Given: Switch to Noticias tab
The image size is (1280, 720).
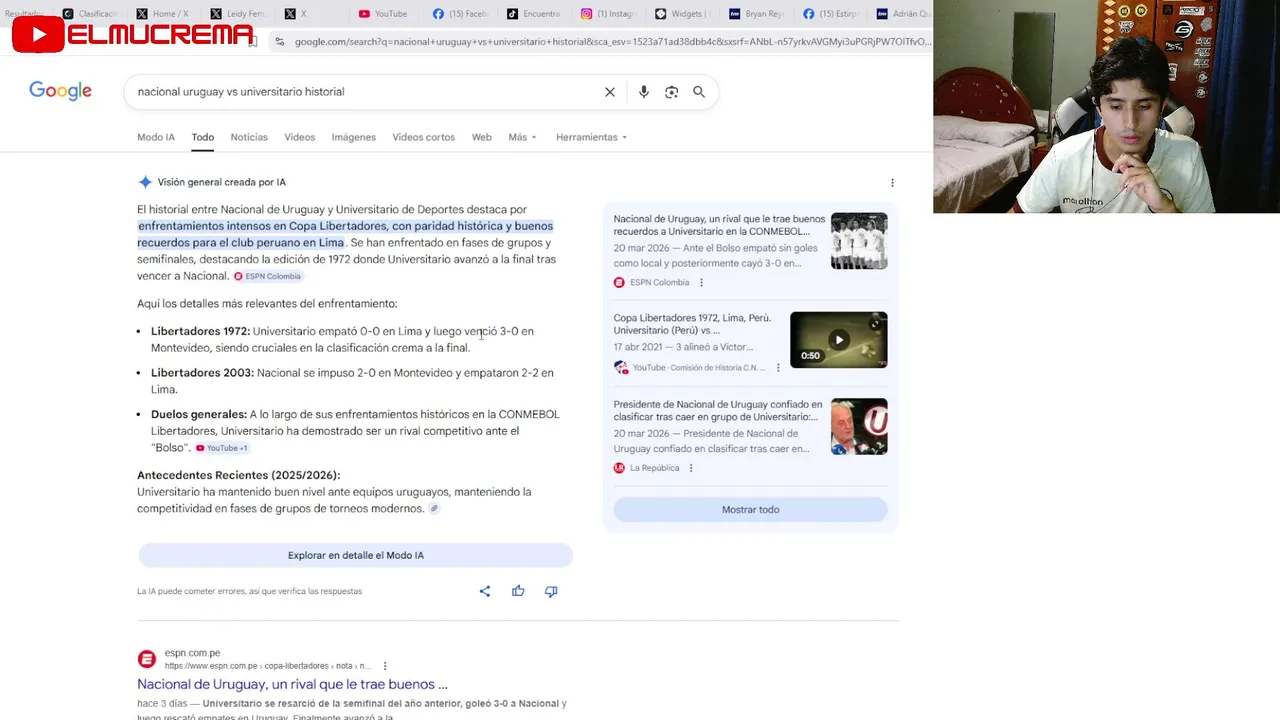Looking at the screenshot, I should coord(249,137).
